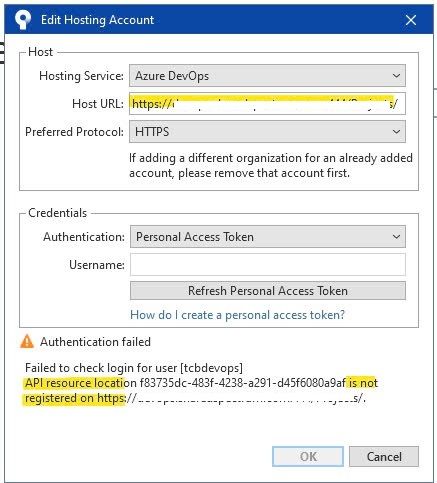437x483 pixels.
Task: Open 'How do I create a personal access token?' link
Action: tap(237, 315)
